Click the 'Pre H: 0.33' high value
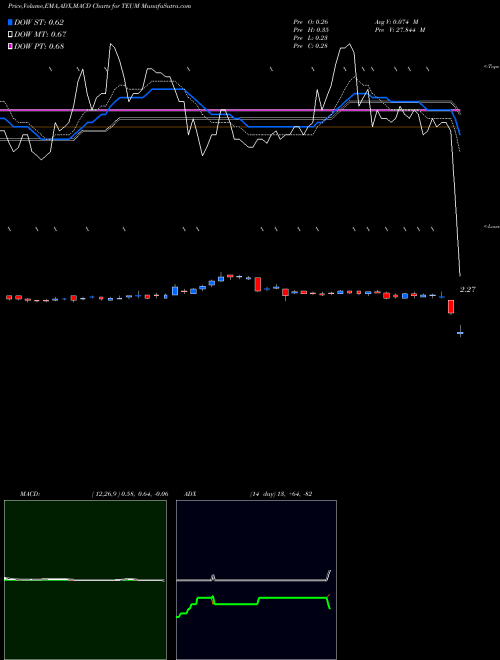 point(311,30)
